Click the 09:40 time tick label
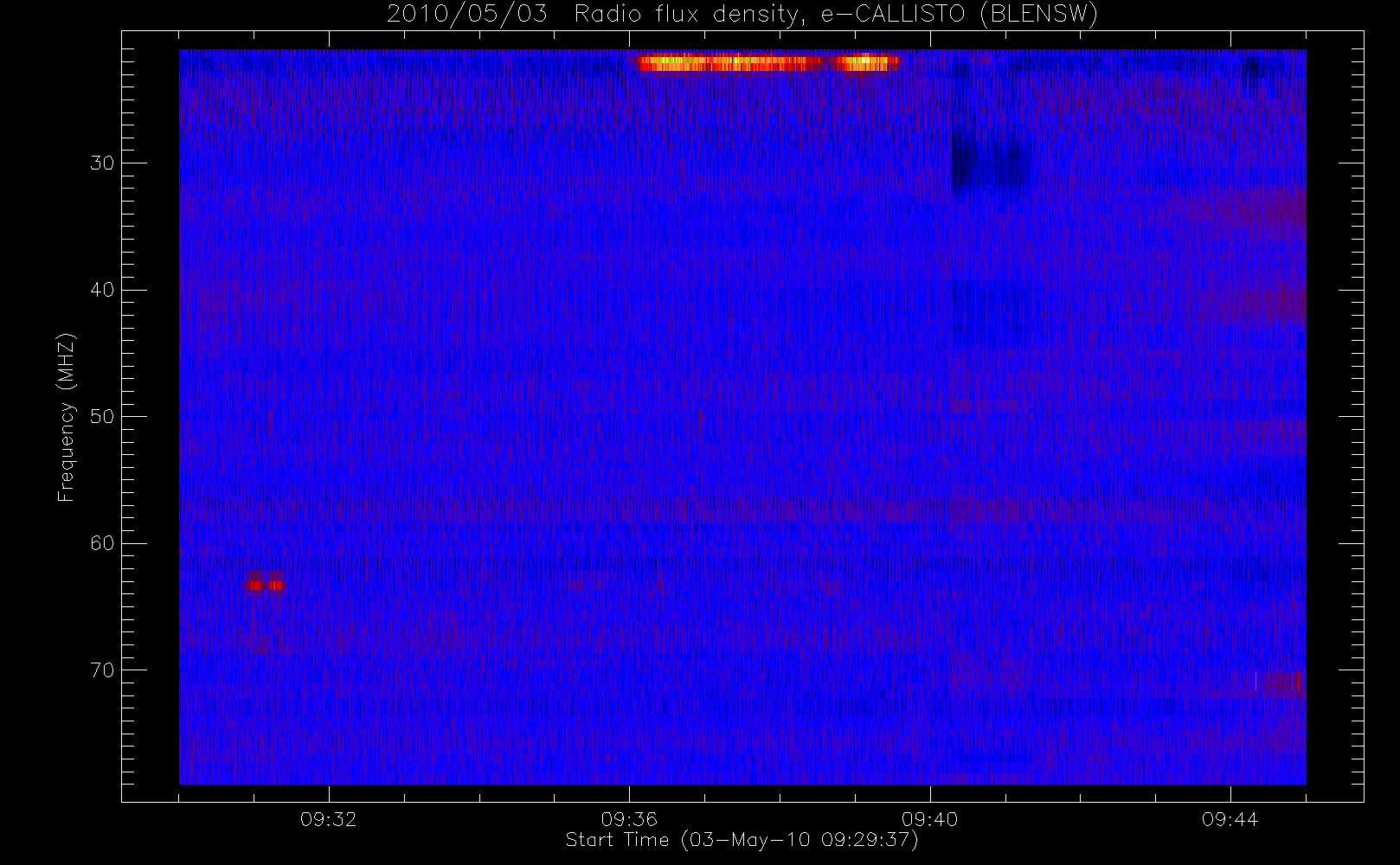The image size is (1400, 865). point(929,819)
